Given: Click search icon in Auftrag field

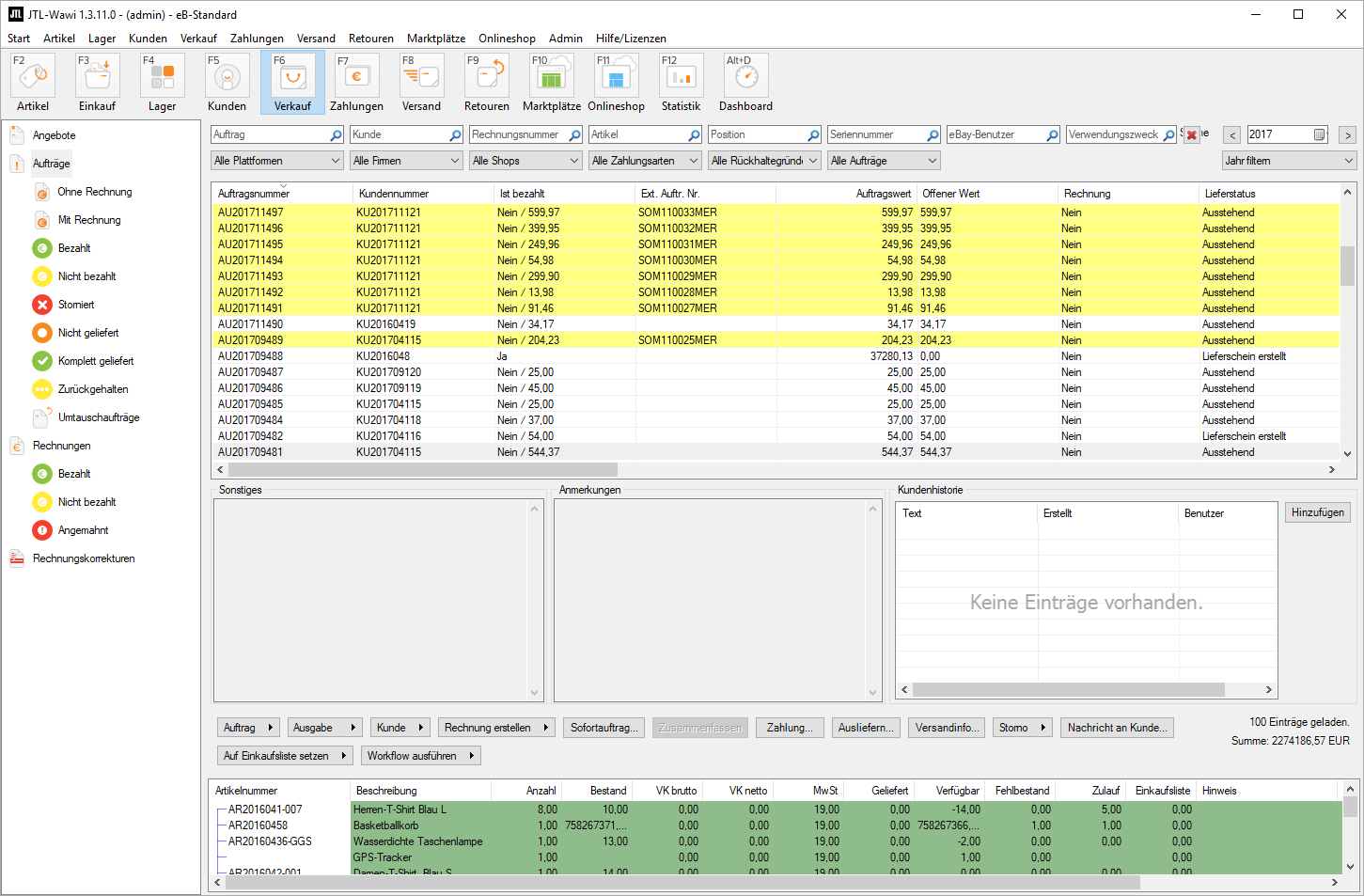Looking at the screenshot, I should (x=336, y=135).
